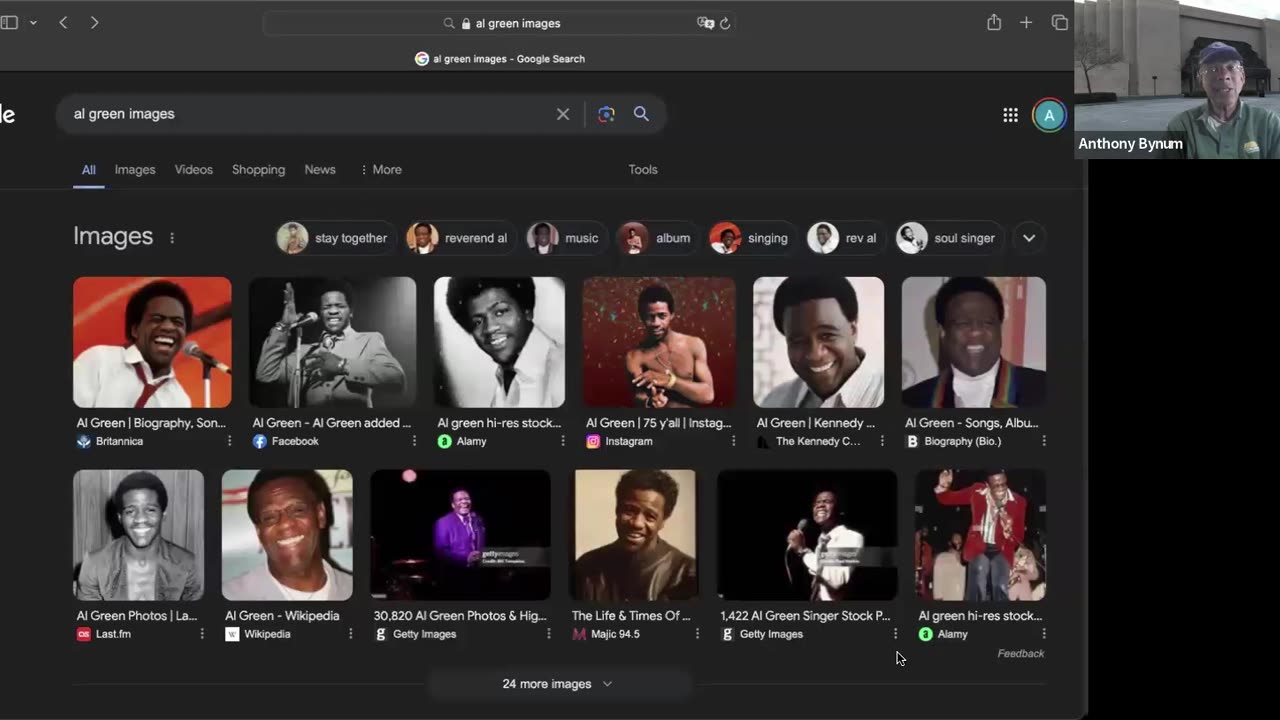
Task: Open the Google apps grid icon
Action: coord(1010,115)
